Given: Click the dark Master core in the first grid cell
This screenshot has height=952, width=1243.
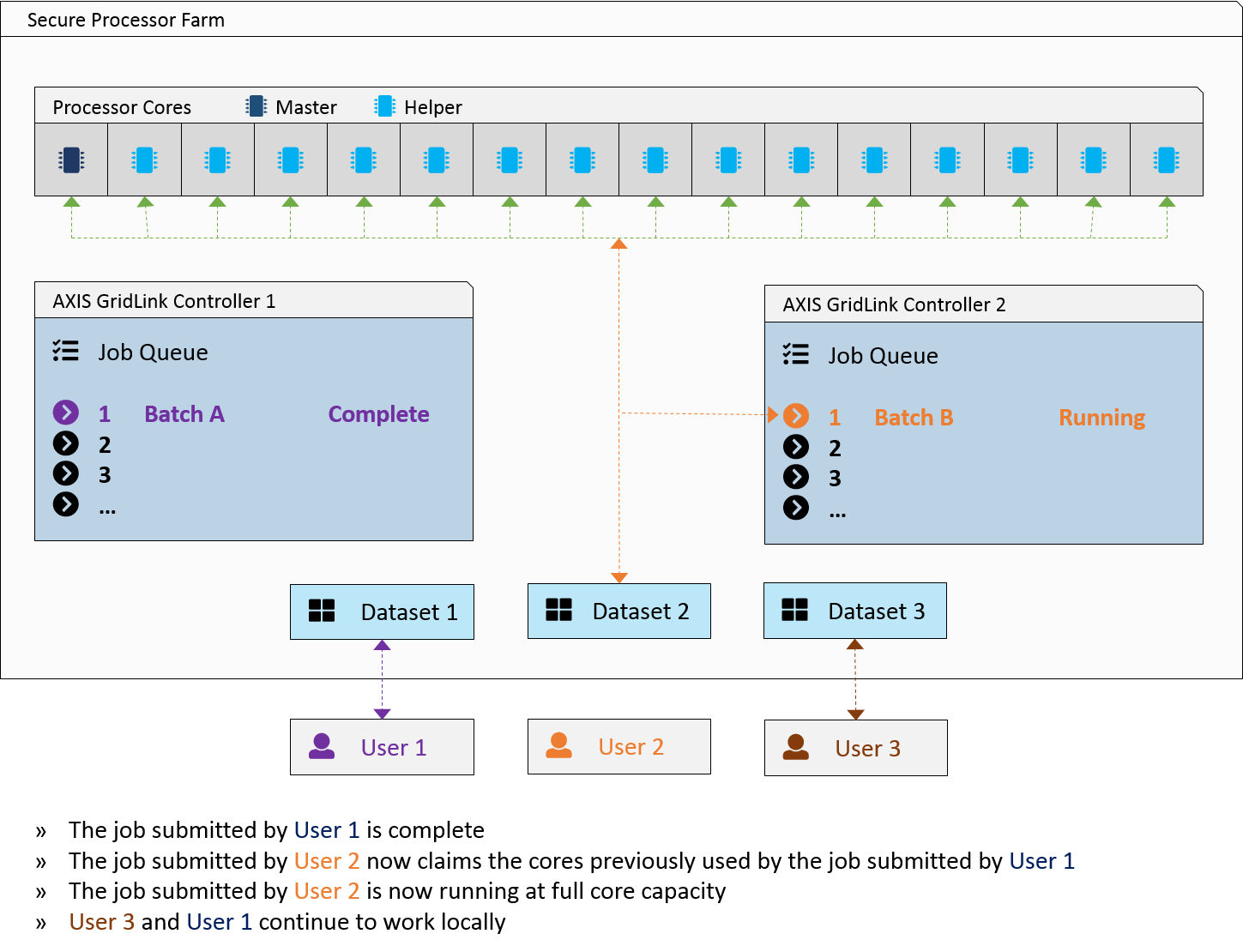Looking at the screenshot, I should click(71, 160).
